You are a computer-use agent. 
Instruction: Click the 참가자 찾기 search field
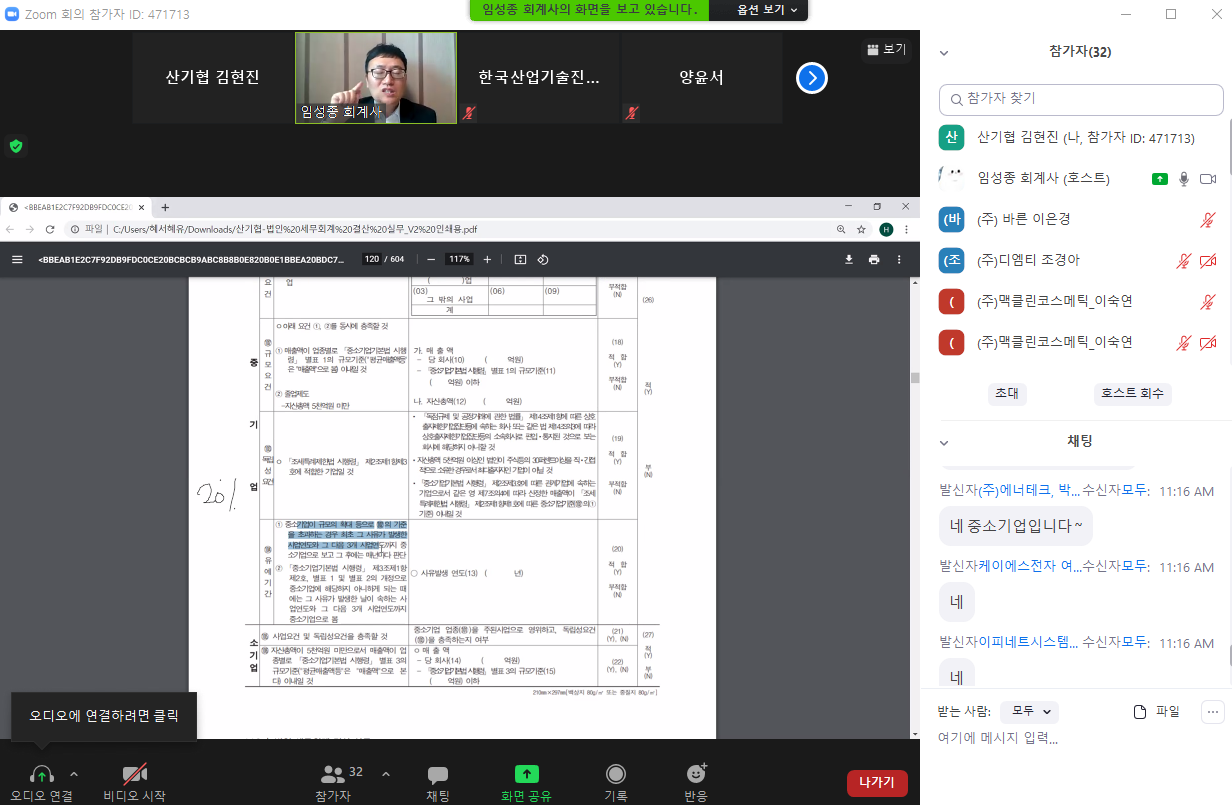1081,99
